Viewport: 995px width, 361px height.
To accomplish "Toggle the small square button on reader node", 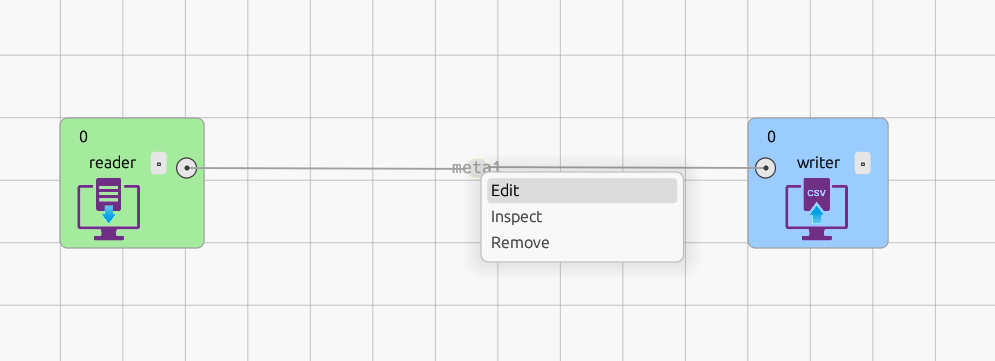I will [159, 163].
